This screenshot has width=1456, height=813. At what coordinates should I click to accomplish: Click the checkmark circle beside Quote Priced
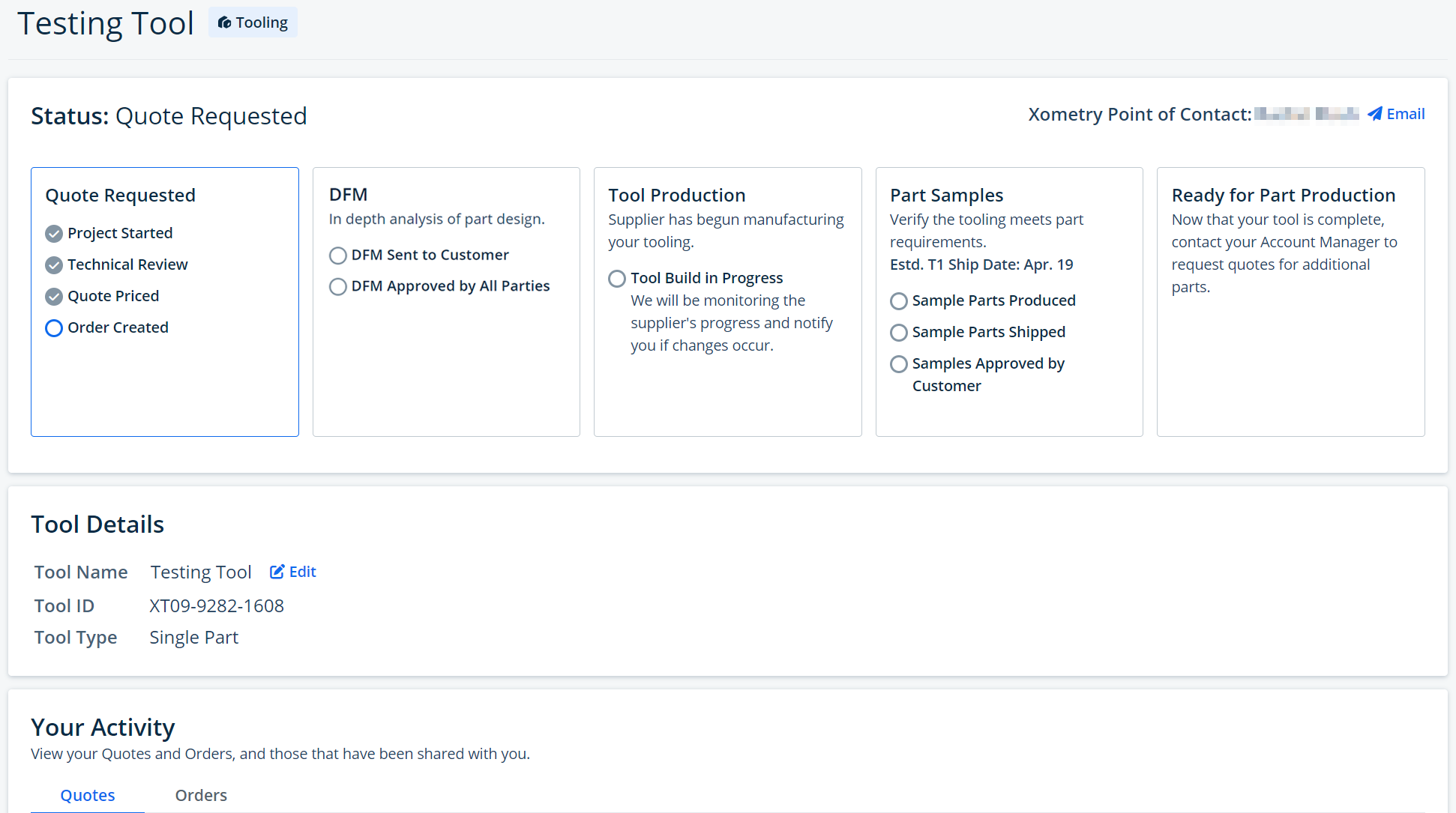tap(53, 296)
